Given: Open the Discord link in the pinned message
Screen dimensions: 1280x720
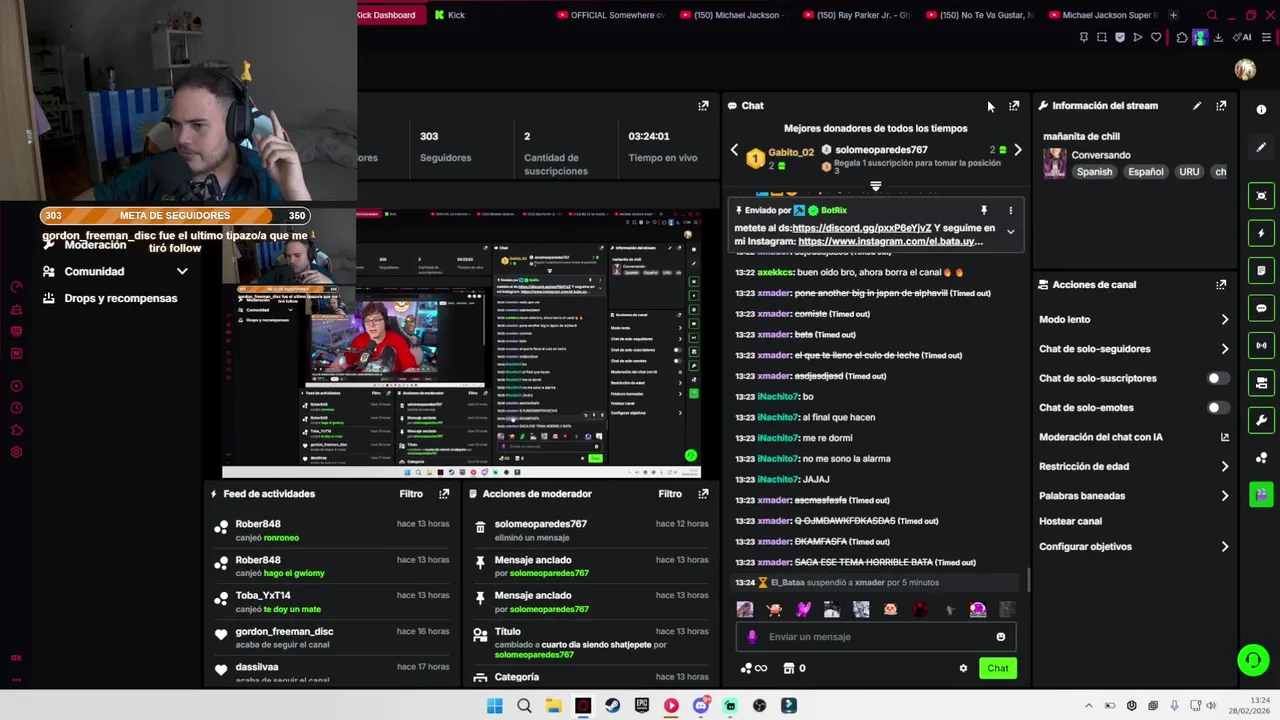Looking at the screenshot, I should (861, 228).
